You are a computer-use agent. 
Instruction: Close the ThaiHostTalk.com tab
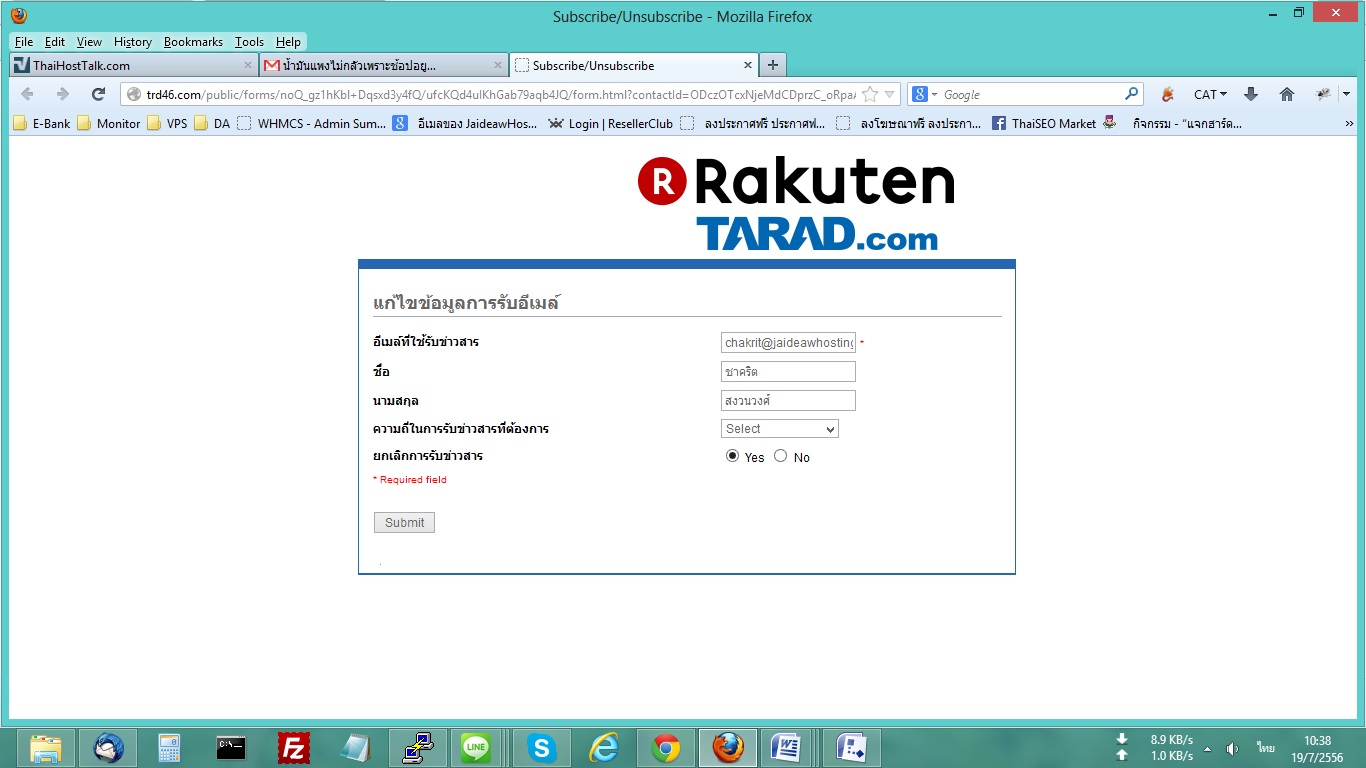coord(249,65)
